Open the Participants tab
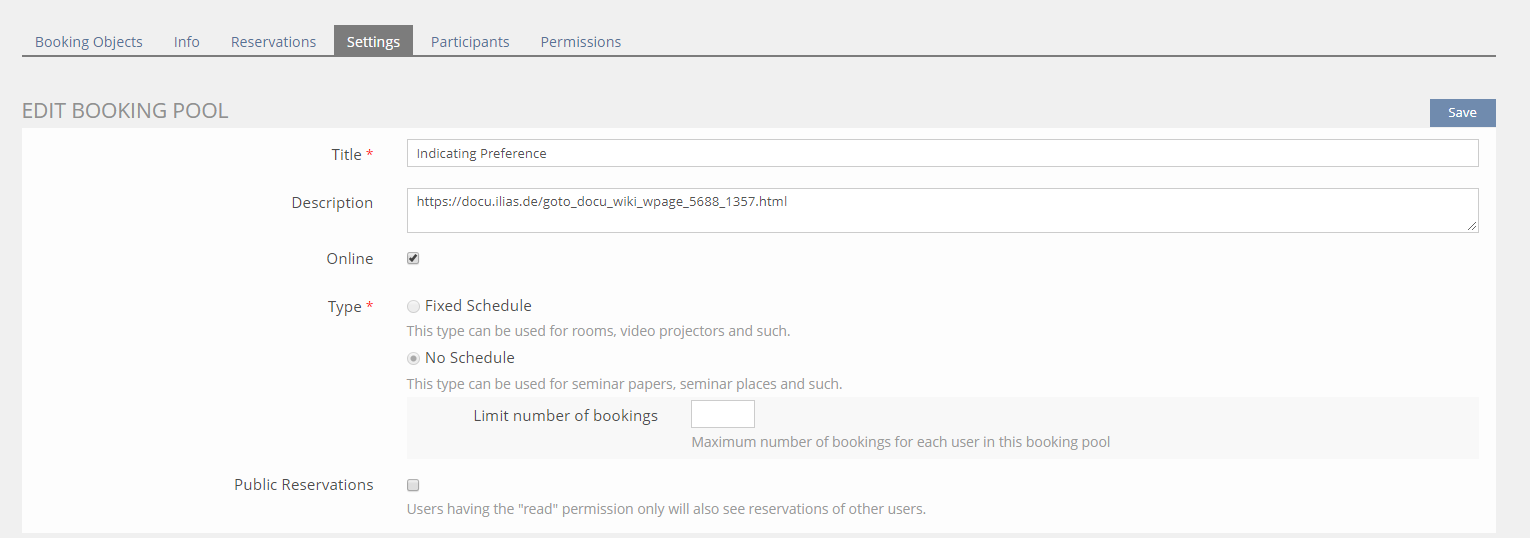The image size is (1530, 538). coord(470,42)
